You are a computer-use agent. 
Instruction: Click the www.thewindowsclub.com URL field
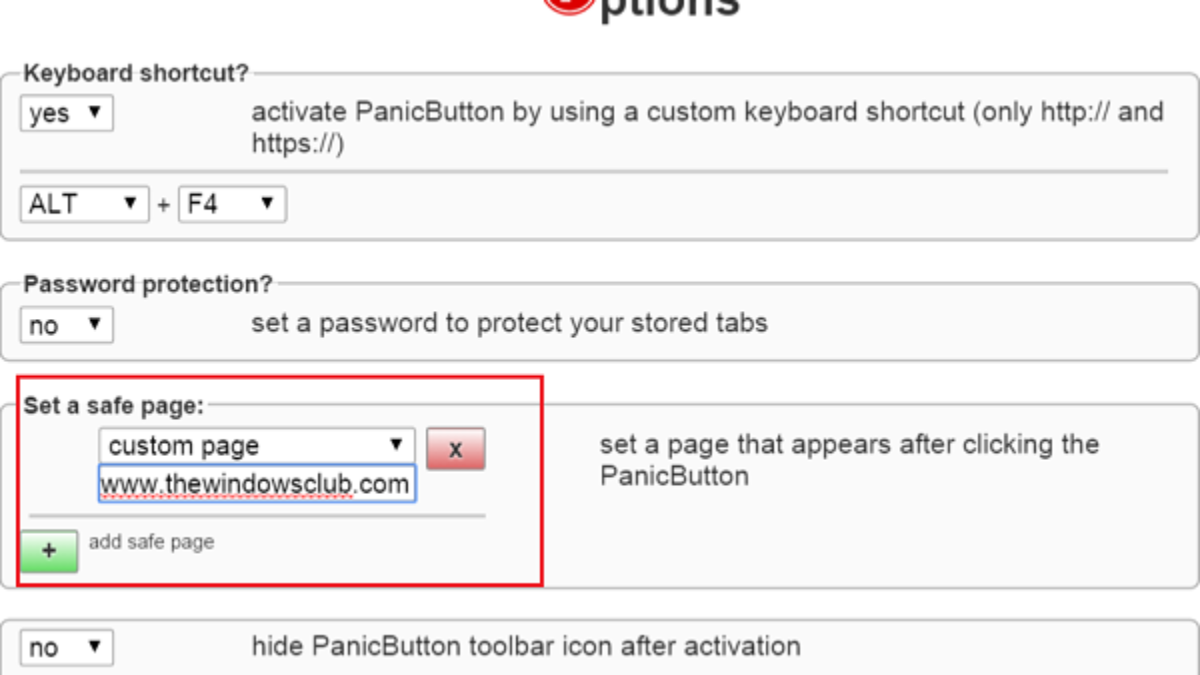tap(257, 485)
